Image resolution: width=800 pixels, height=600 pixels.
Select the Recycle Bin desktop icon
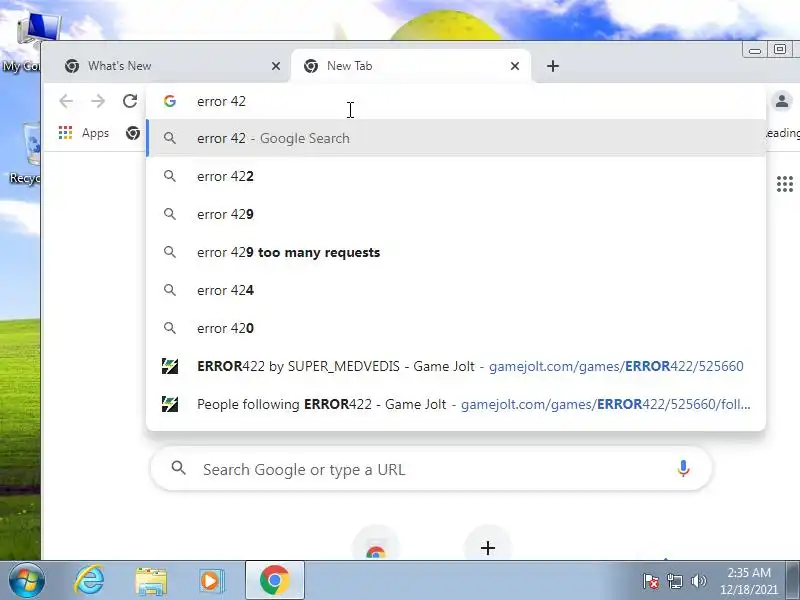[26, 152]
